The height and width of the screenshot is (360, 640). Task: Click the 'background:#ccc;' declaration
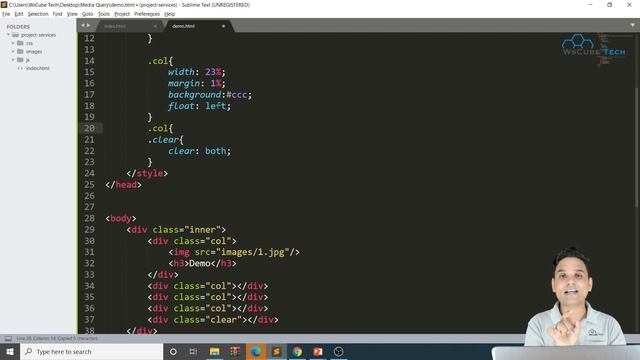210,95
